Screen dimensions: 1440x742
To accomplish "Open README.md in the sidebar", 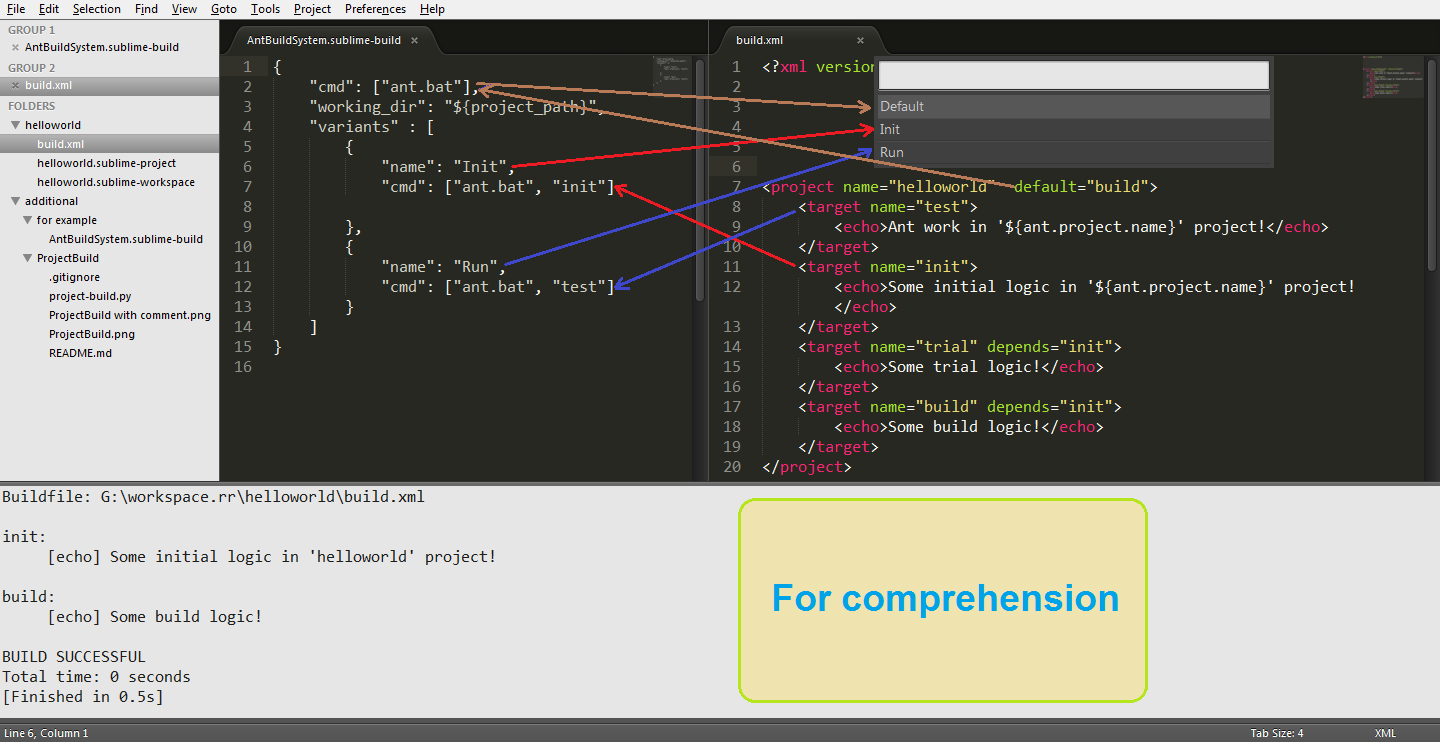I will 80,353.
